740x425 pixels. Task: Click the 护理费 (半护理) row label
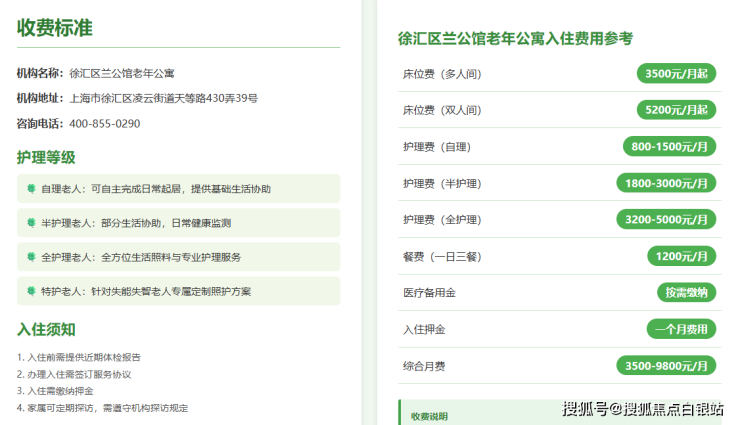pos(442,183)
